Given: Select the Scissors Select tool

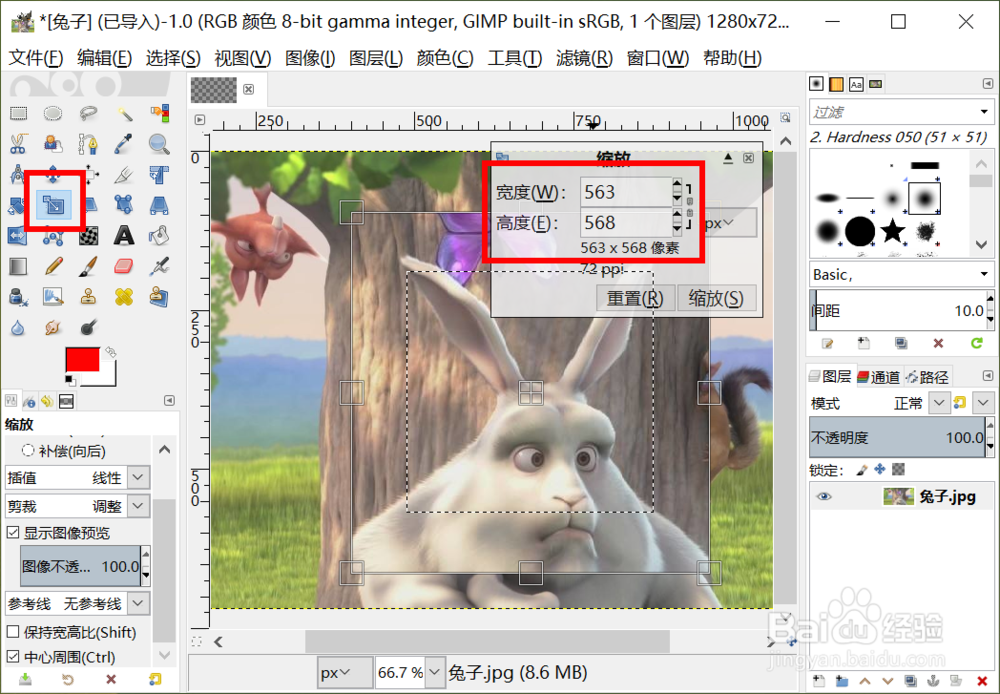Looking at the screenshot, I should (18, 144).
